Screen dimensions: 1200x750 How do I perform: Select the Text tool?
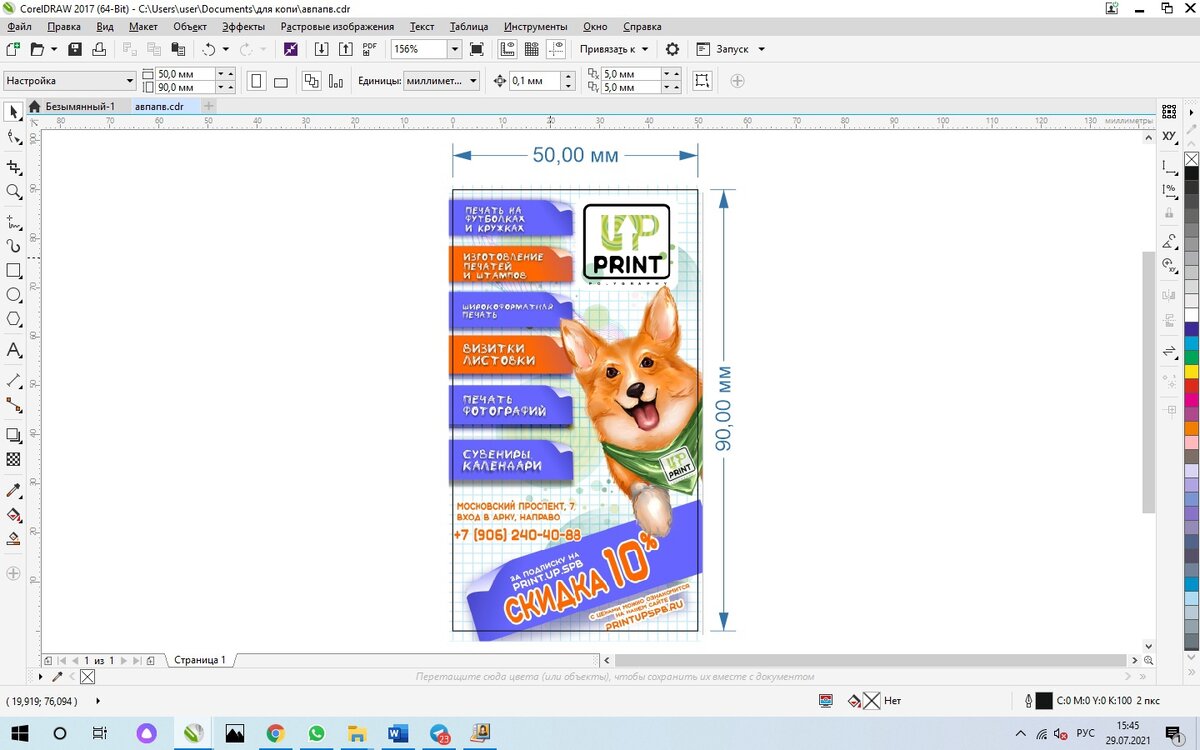coord(13,350)
